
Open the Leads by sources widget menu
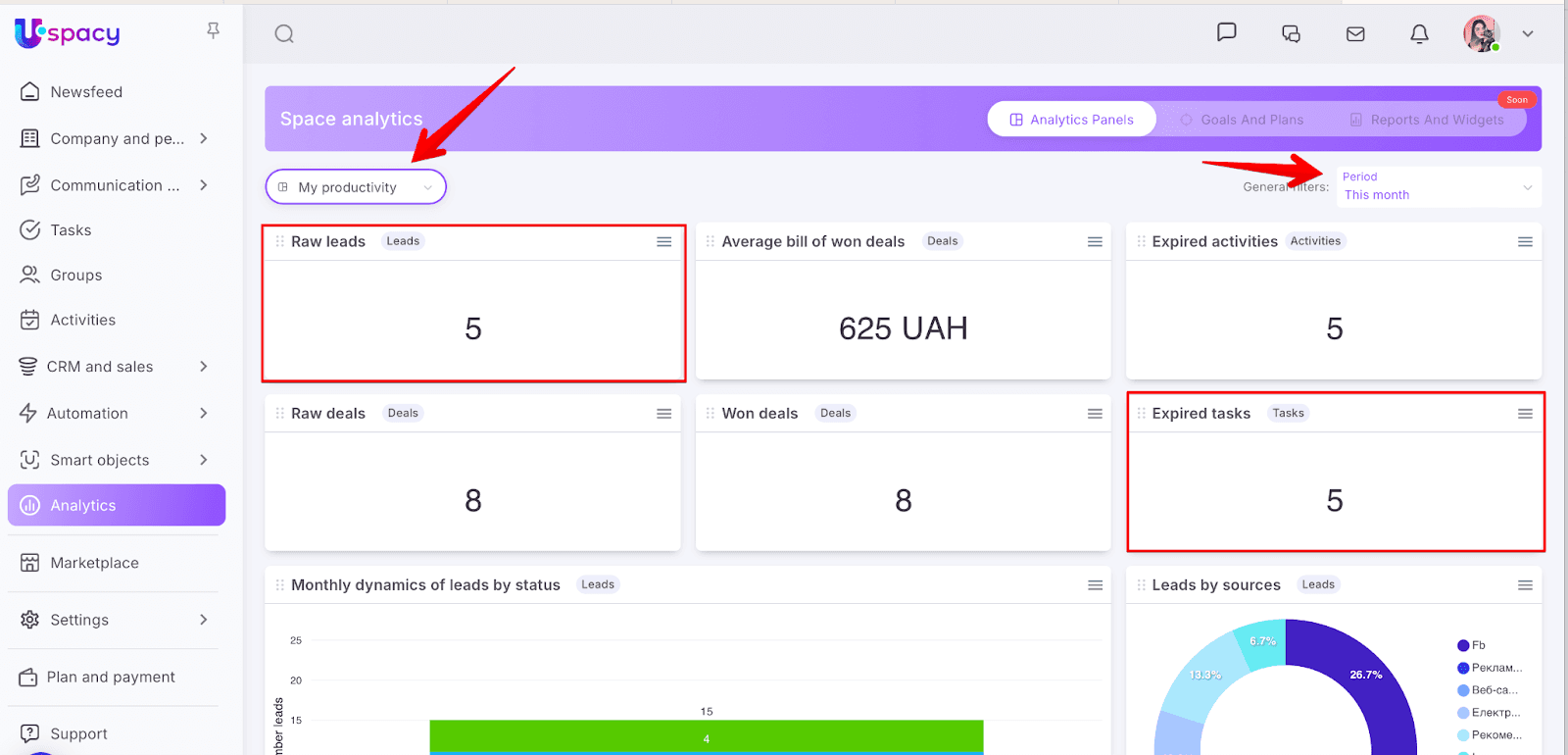[x=1525, y=585]
